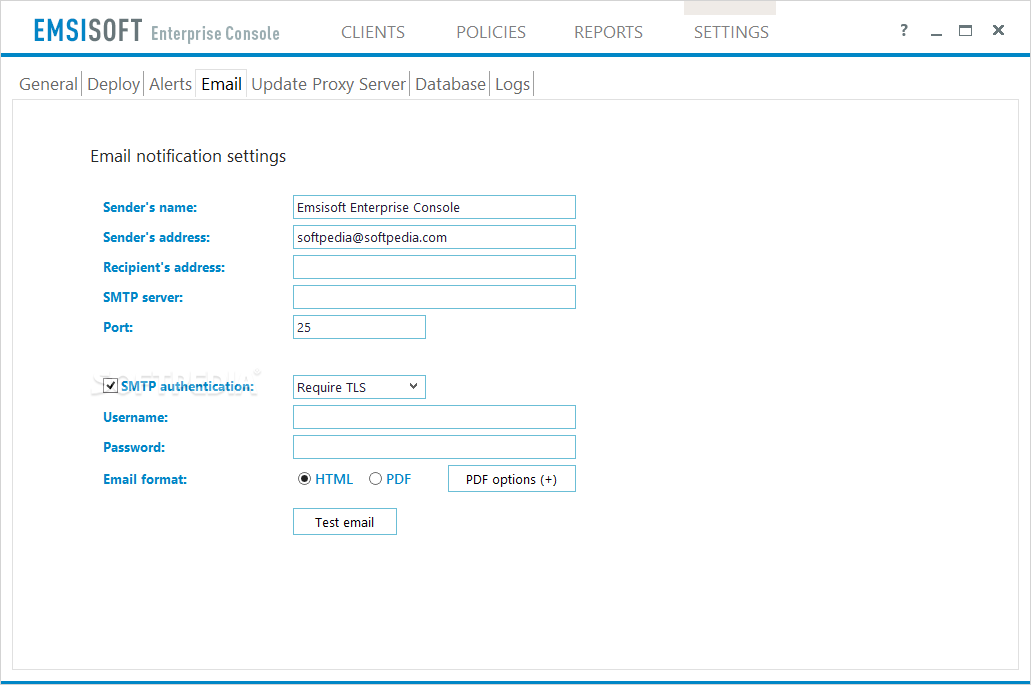The image size is (1031, 685).
Task: Open the Require TLS dropdown
Action: click(359, 387)
